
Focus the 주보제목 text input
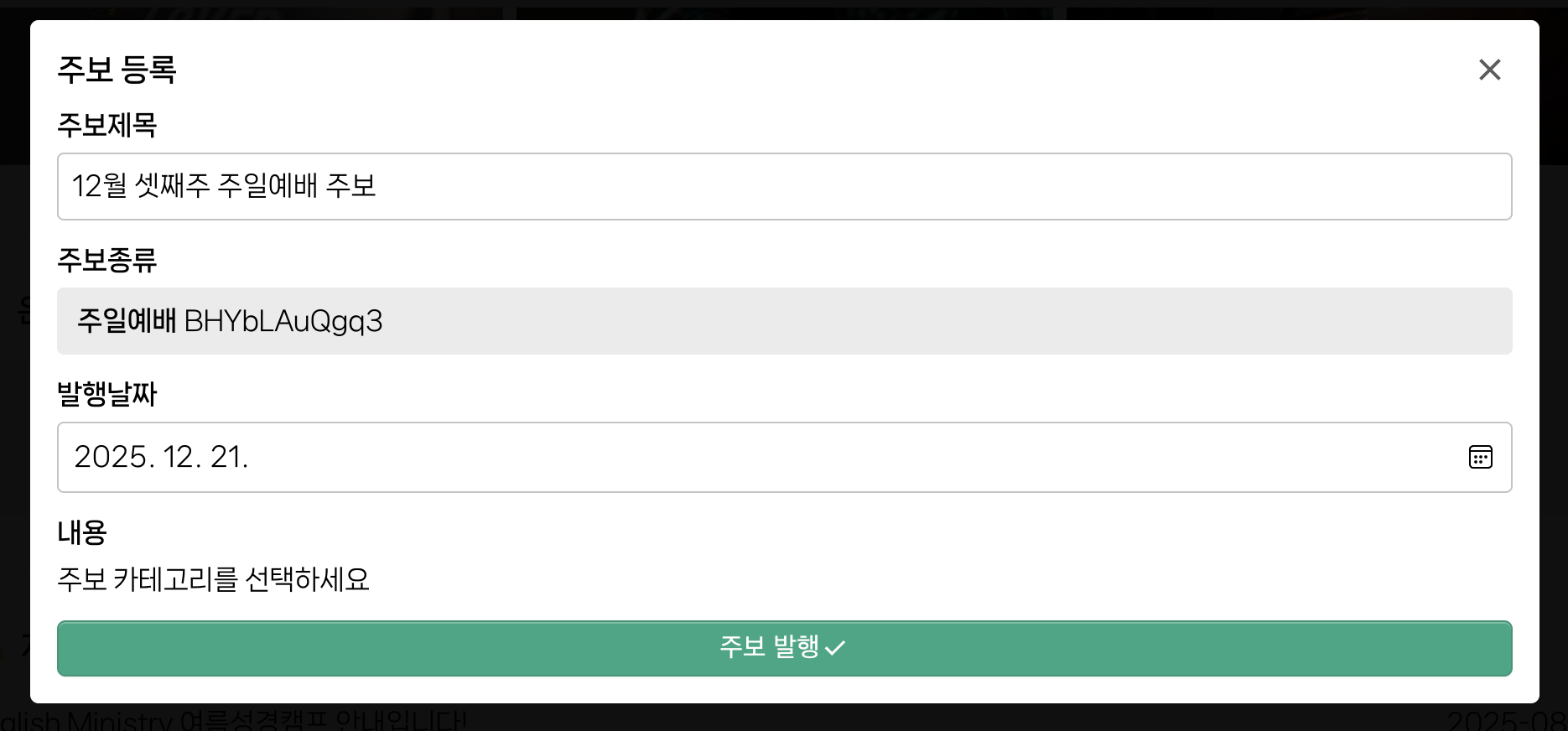[784, 186]
